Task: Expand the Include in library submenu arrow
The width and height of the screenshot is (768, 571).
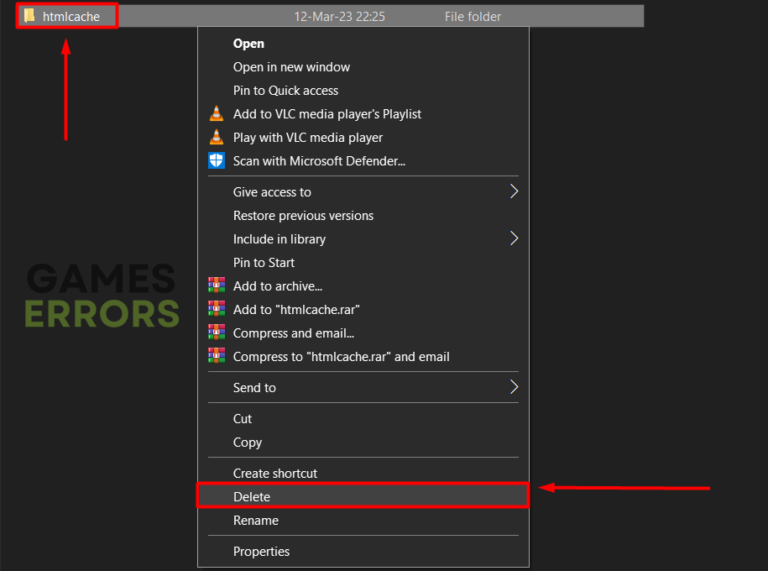Action: [x=514, y=238]
